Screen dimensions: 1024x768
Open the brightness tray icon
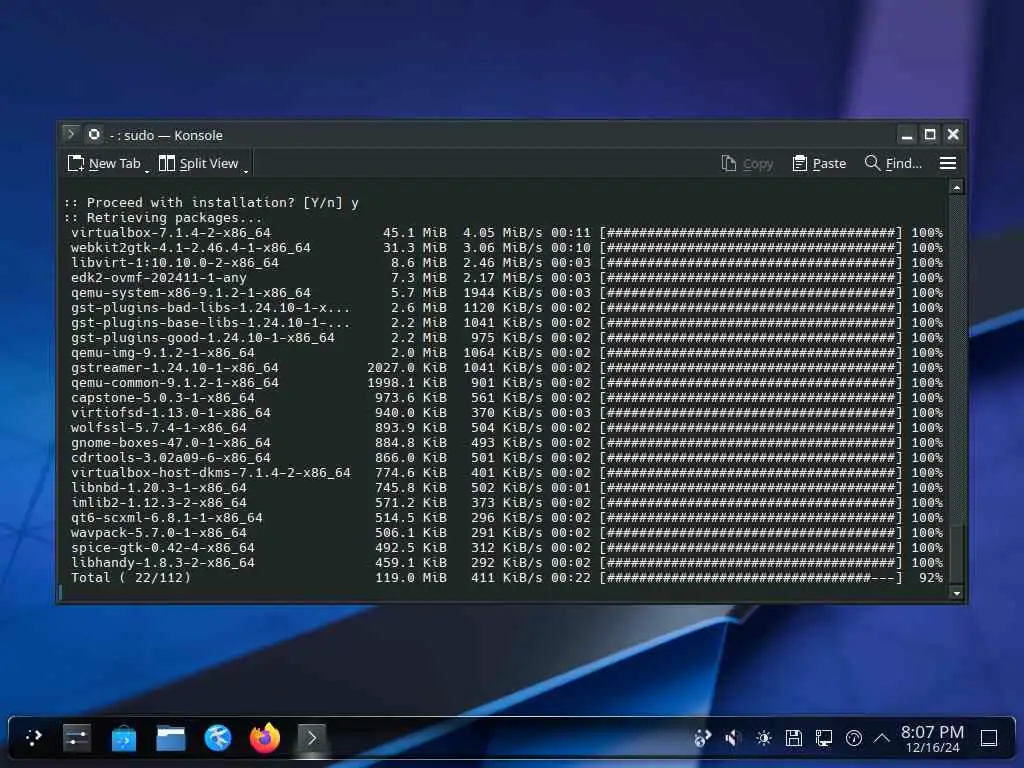tap(763, 738)
